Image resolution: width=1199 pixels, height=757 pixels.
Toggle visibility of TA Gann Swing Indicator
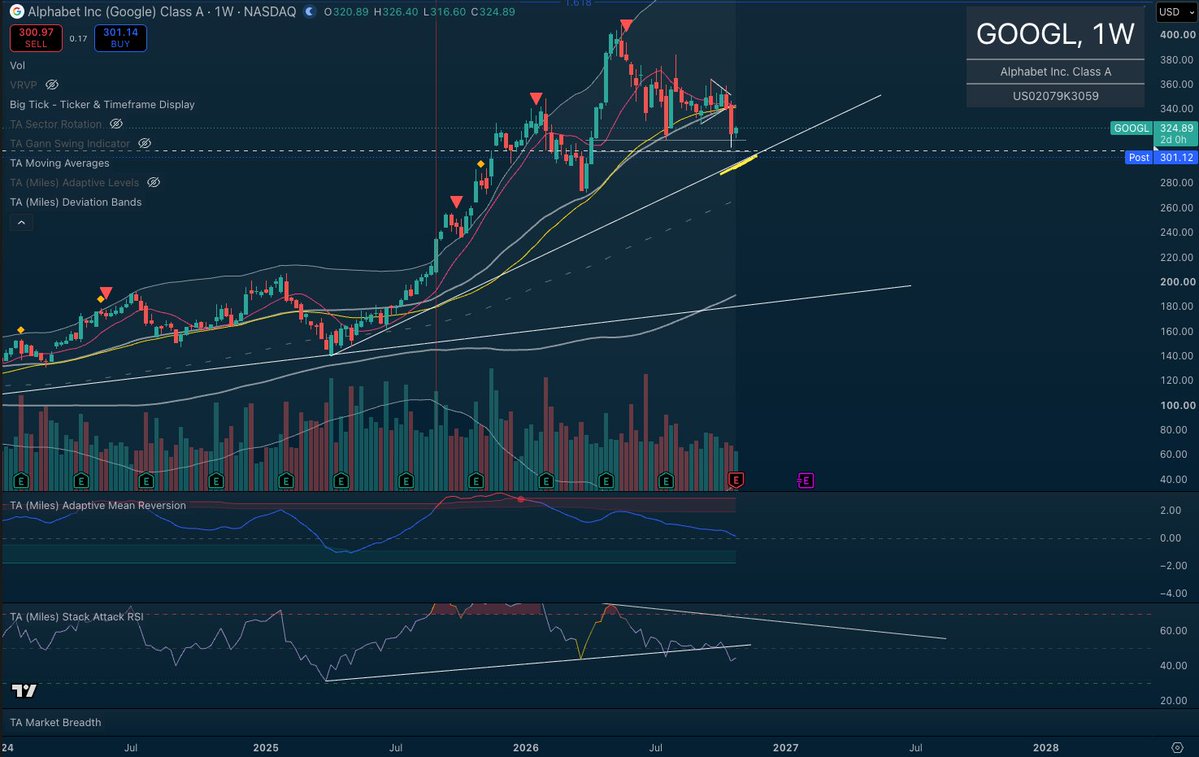point(144,144)
